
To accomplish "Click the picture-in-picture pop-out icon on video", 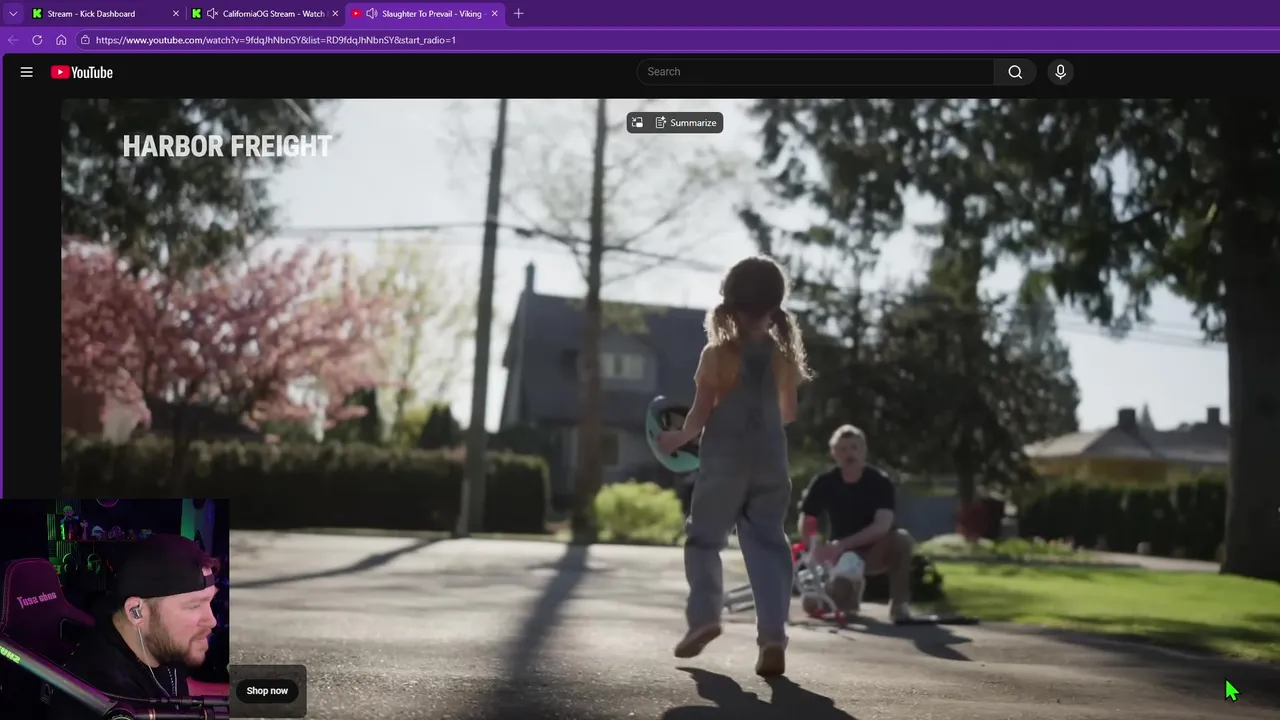I will pyautogui.click(x=637, y=123).
